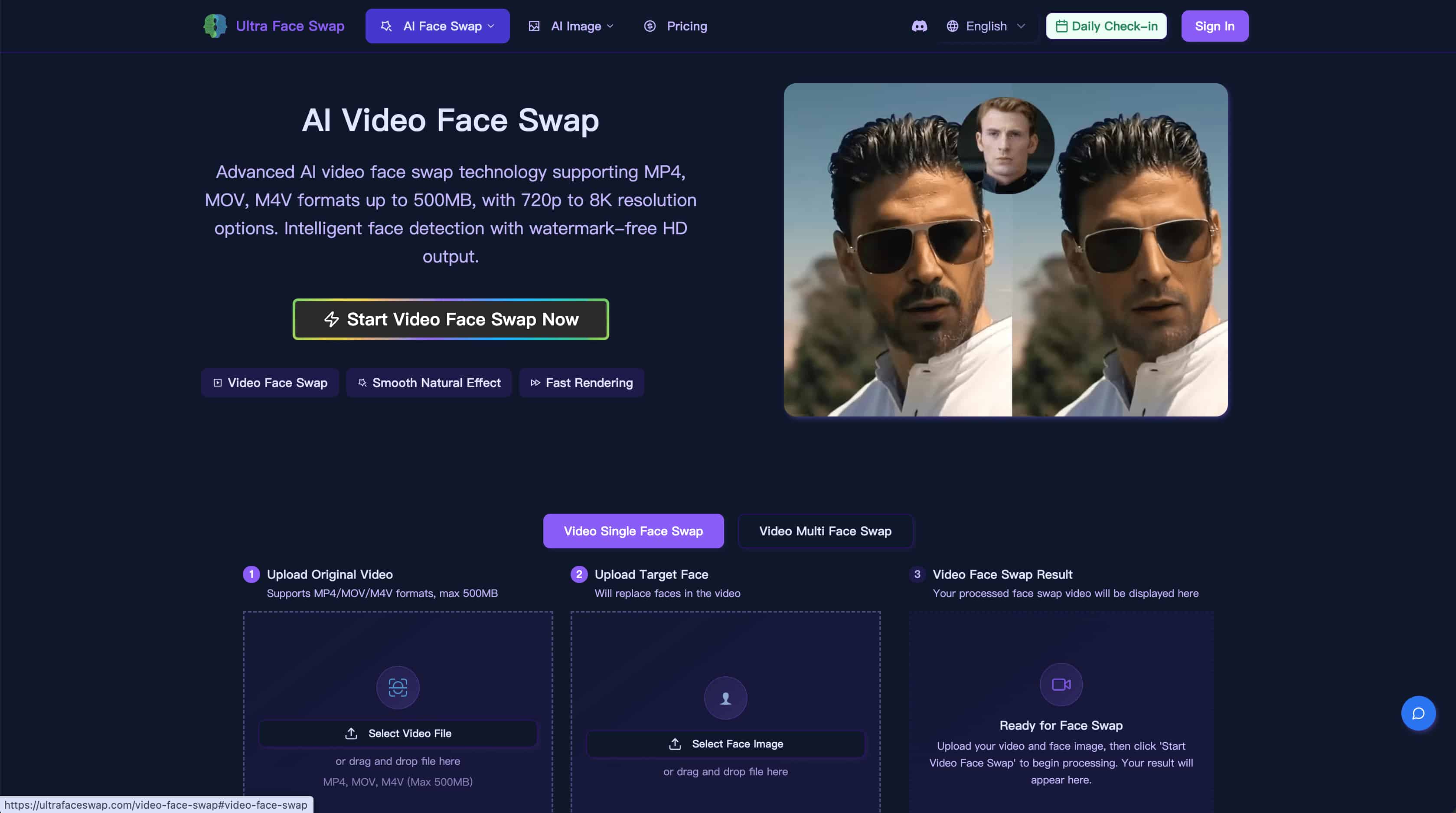Expand the AI Image dropdown menu

tap(572, 26)
